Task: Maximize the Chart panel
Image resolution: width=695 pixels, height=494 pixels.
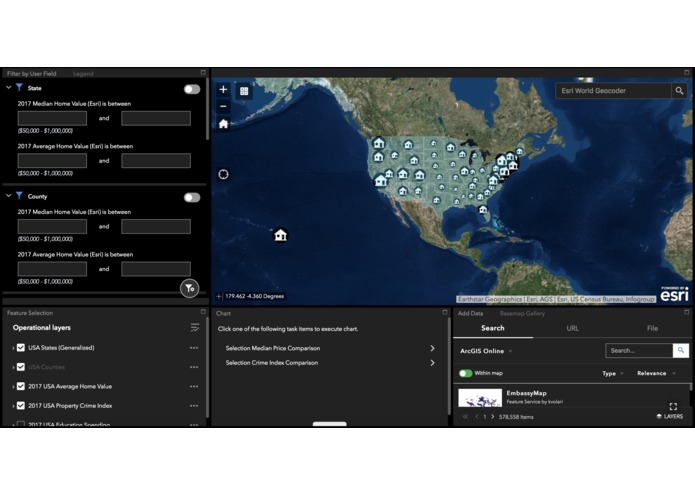Action: 445,312
